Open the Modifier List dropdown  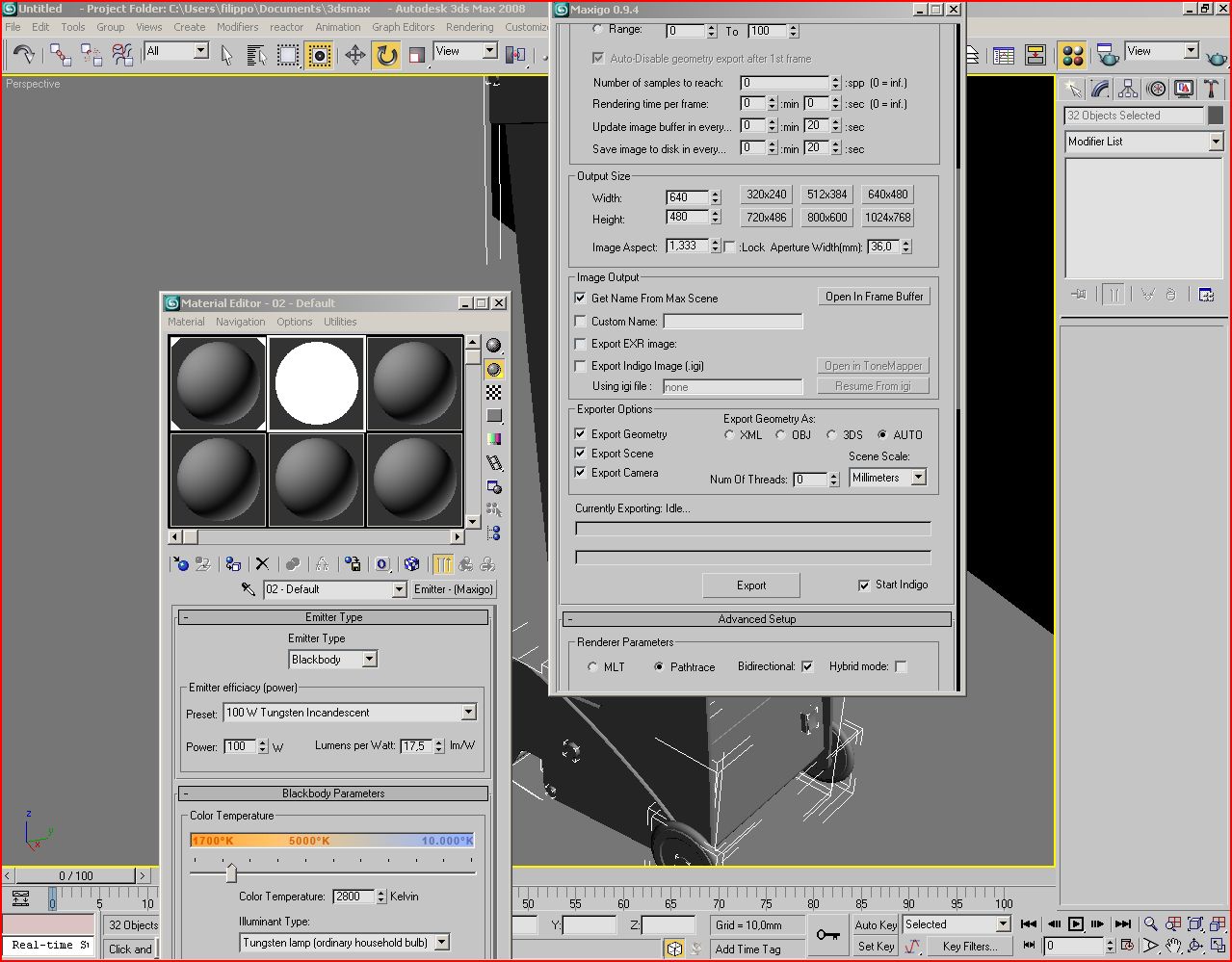pyautogui.click(x=1143, y=142)
